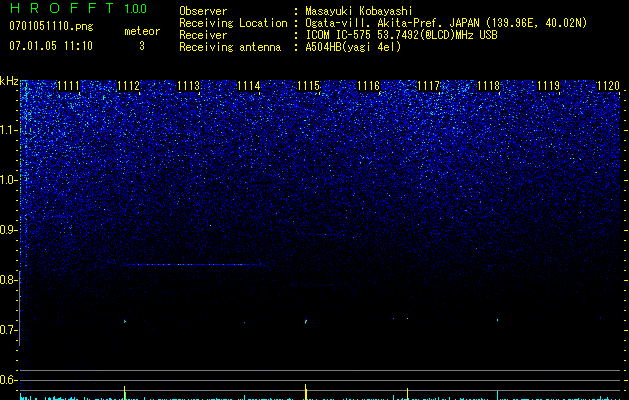The image size is (629, 400).
Task: Click the Ogata-vill. Akita-Pref. JAPAN coordinates text
Action: (x=446, y=23)
